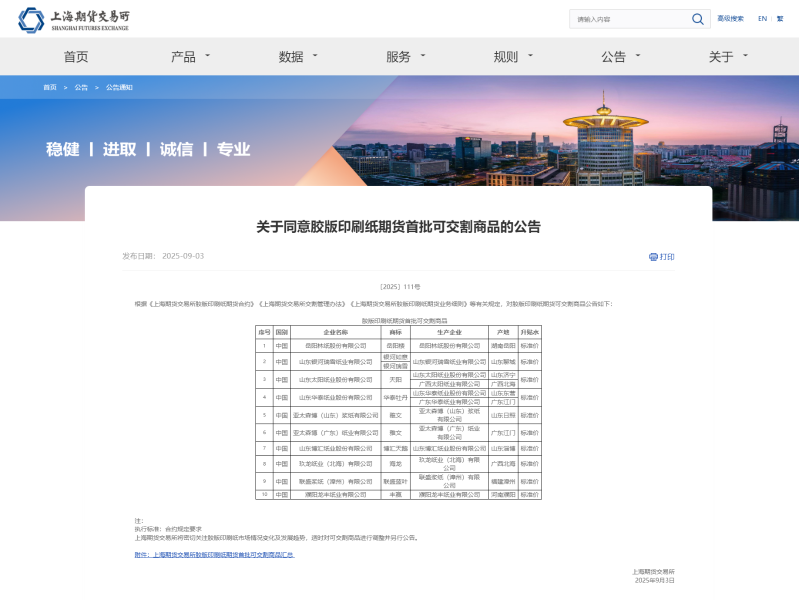The image size is (799, 600).
Task: Switch to traditional Chinese via 繁
Action: (780, 19)
